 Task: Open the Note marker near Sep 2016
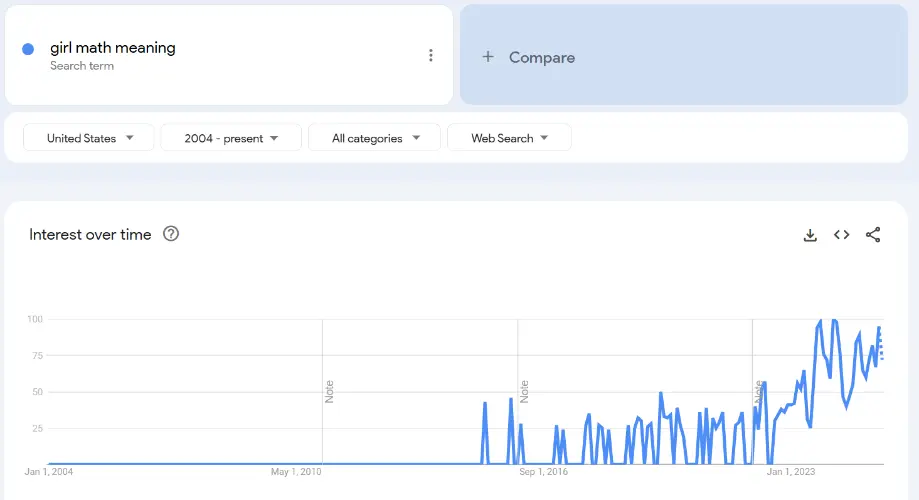524,392
